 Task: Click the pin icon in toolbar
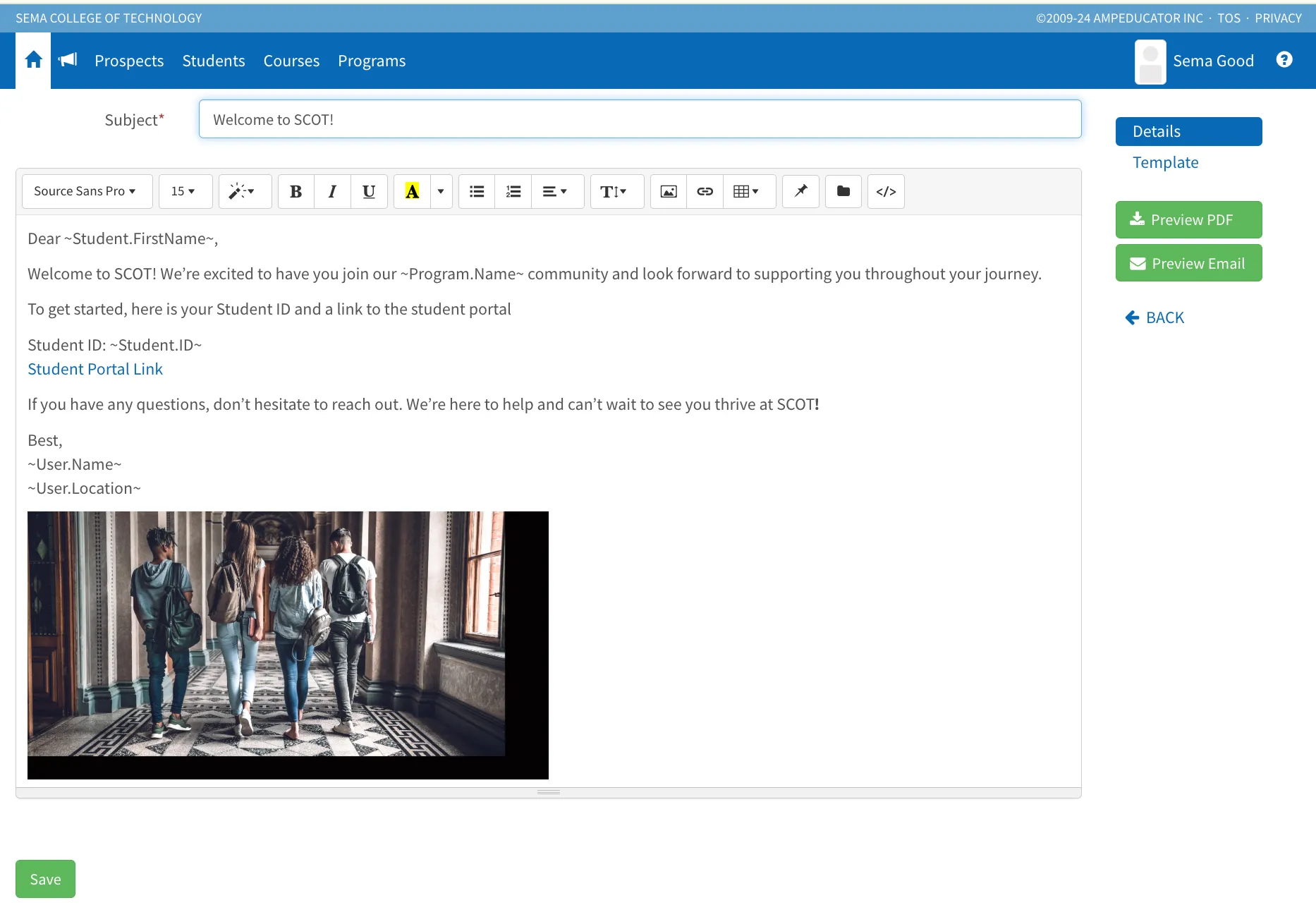(800, 191)
